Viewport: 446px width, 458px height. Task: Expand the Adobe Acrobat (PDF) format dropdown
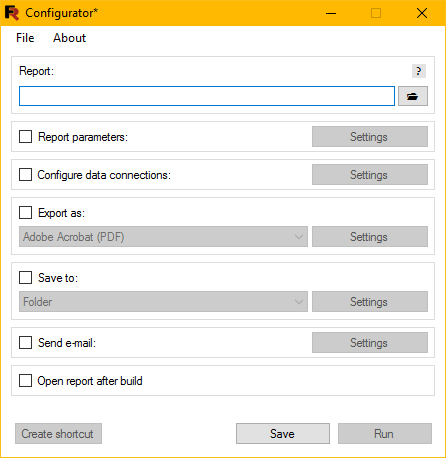[x=163, y=237]
